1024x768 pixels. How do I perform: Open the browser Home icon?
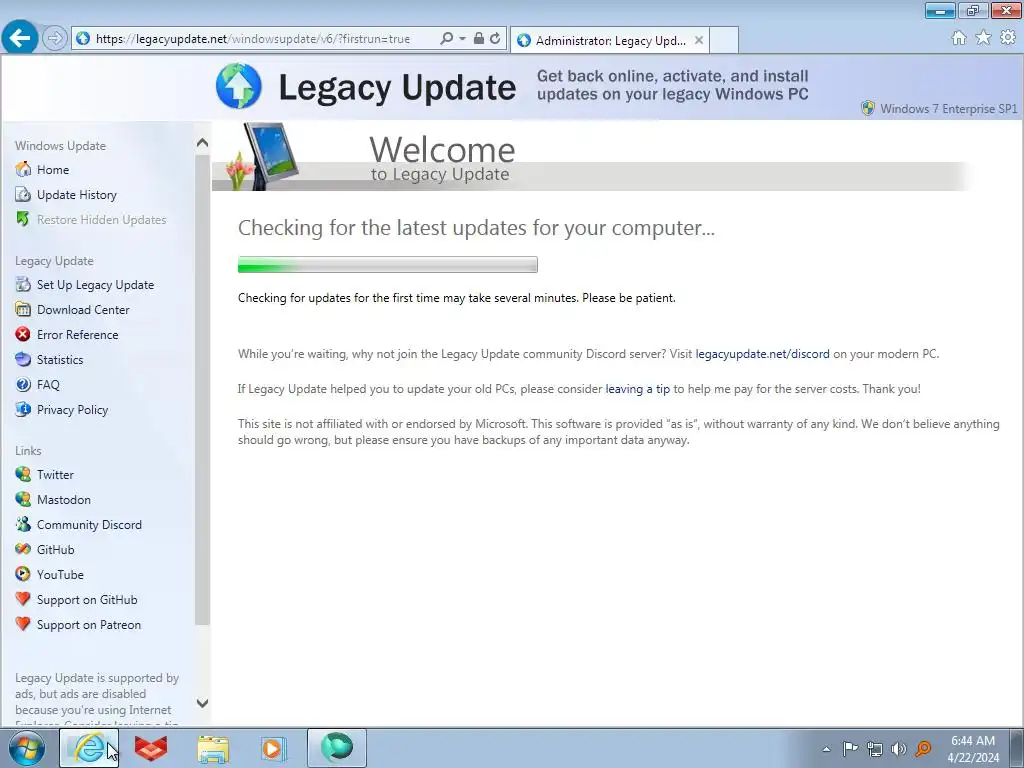coord(959,38)
